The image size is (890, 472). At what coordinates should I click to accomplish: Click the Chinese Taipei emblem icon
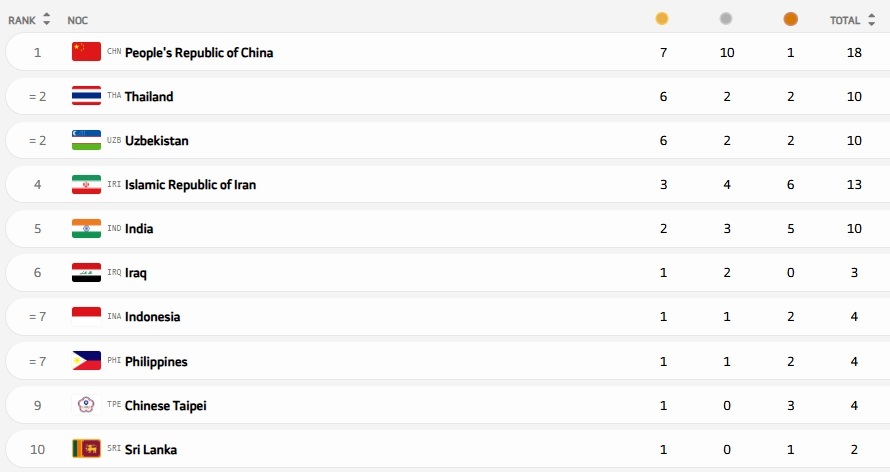point(86,405)
